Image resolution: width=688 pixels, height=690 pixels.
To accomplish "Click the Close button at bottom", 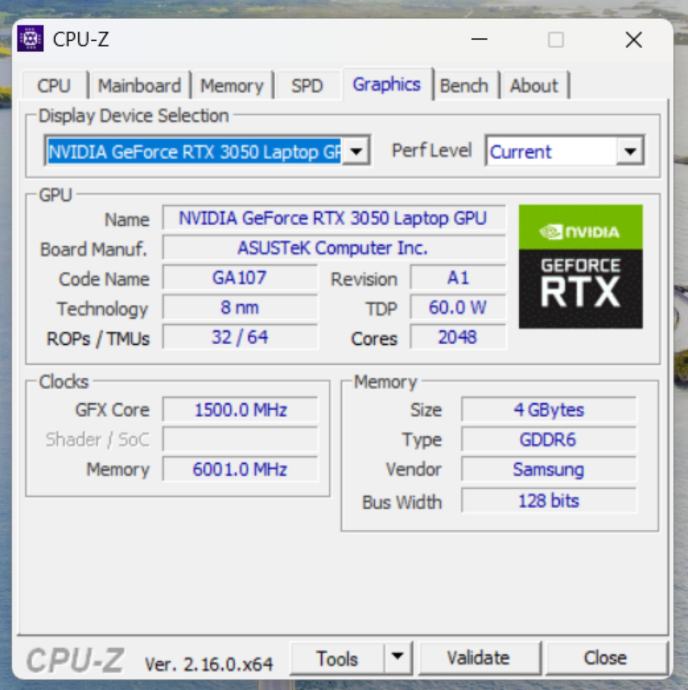I will pos(605,658).
